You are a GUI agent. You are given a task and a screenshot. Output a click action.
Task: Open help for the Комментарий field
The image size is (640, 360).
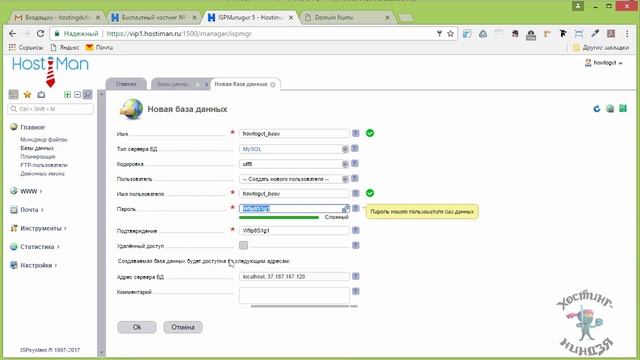click(x=356, y=291)
